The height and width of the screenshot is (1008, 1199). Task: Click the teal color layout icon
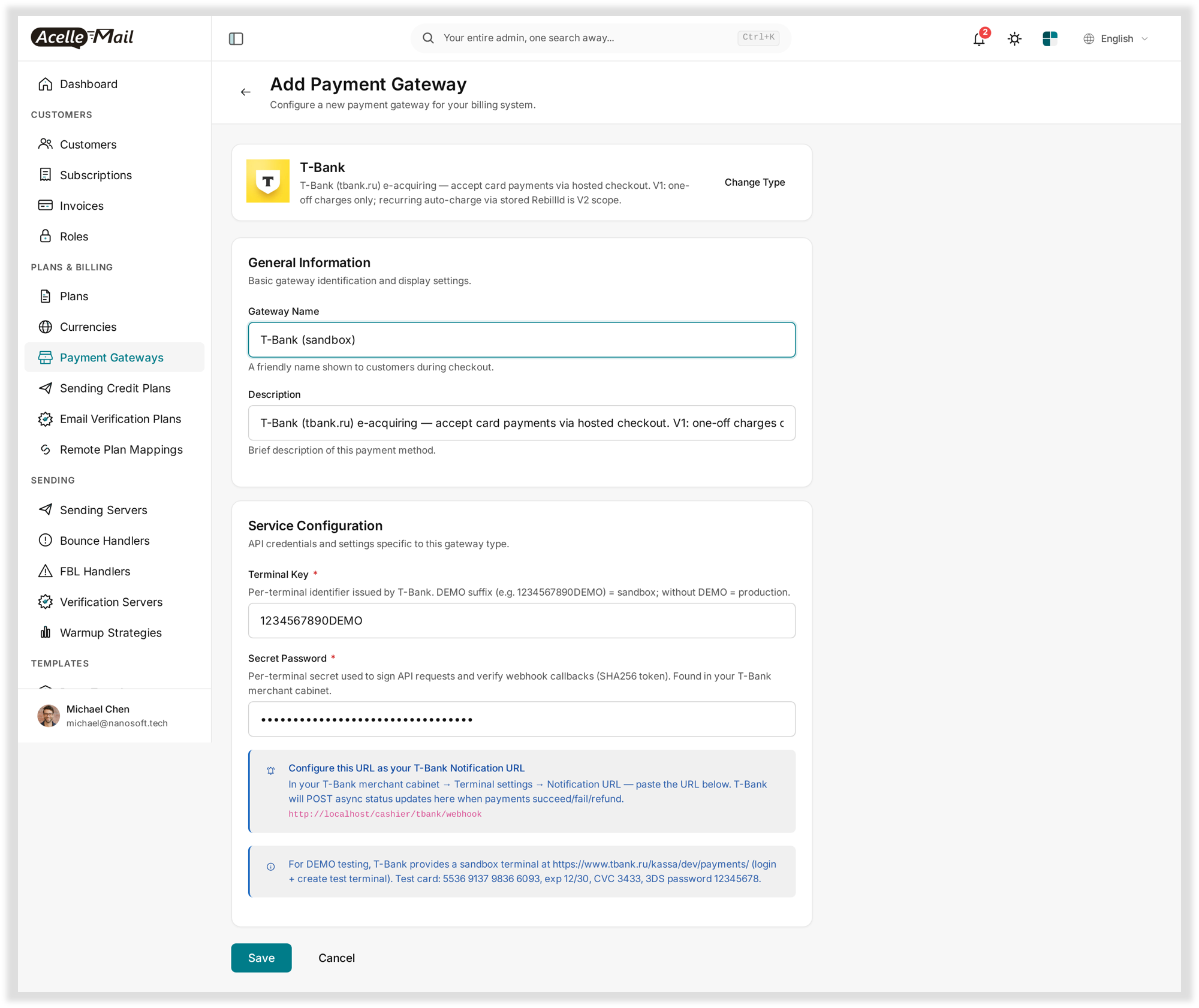(1050, 38)
